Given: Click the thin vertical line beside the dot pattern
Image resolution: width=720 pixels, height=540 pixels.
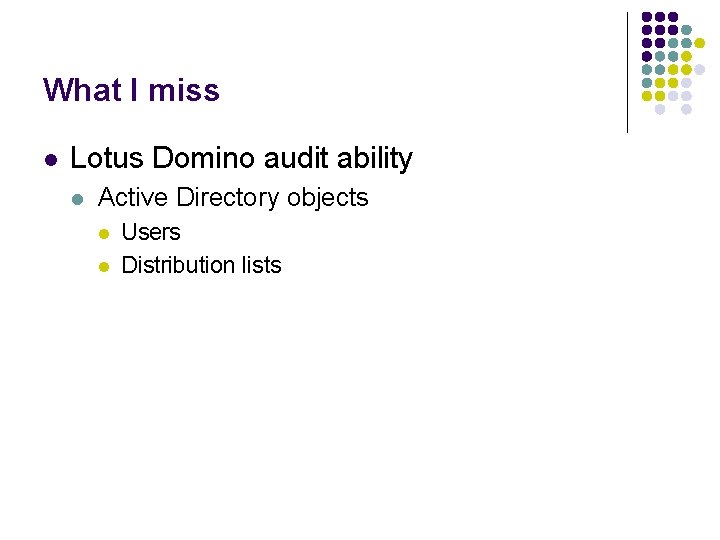Looking at the screenshot, I should (x=627, y=72).
